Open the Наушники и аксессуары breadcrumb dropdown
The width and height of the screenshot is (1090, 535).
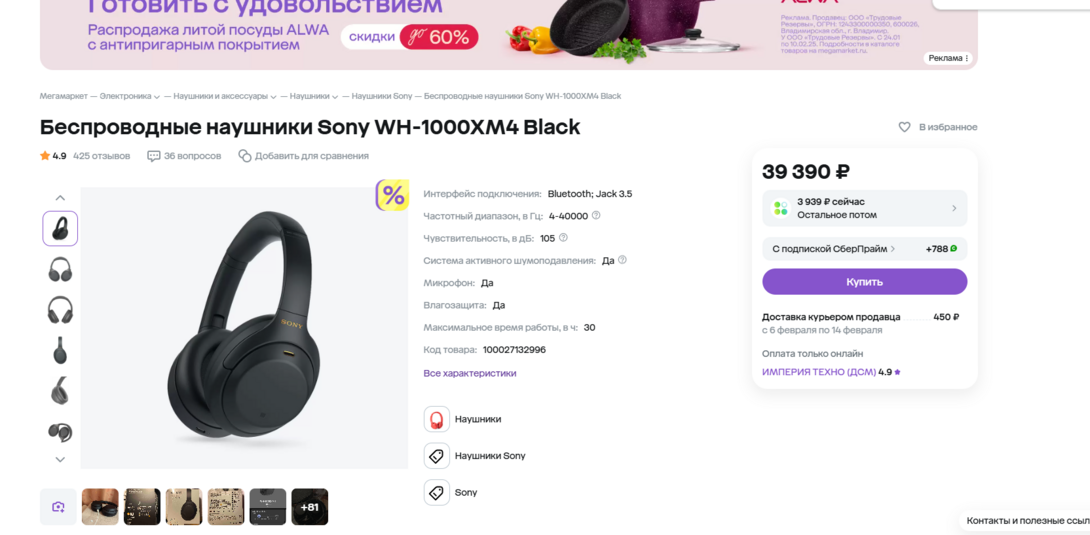click(273, 97)
